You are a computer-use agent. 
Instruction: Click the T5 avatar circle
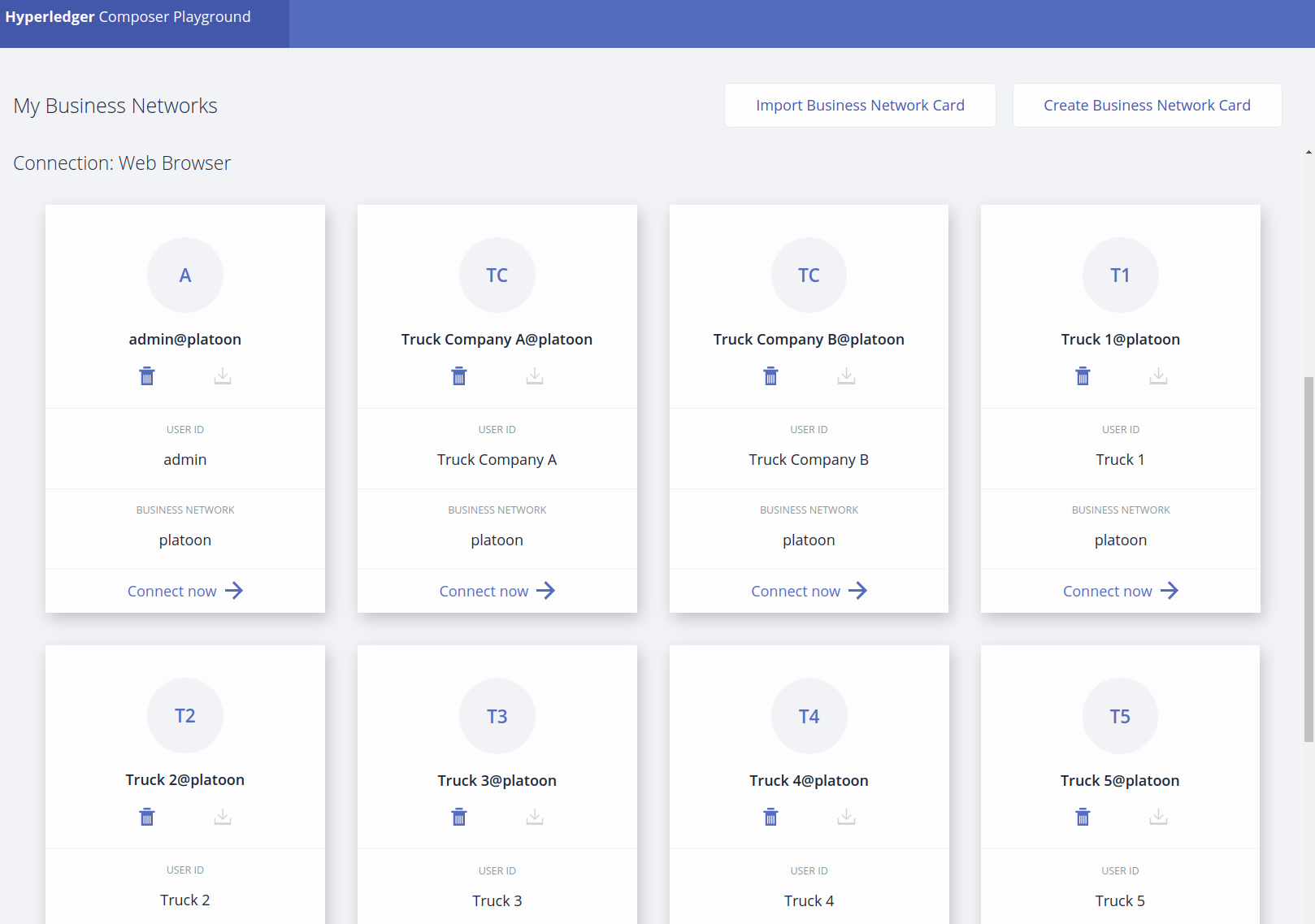click(x=1120, y=716)
